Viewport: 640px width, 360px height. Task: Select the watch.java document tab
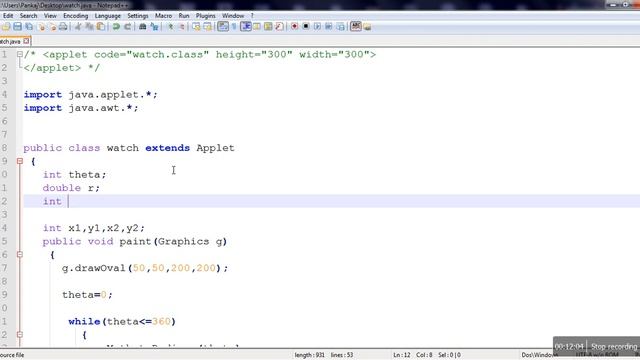11,41
